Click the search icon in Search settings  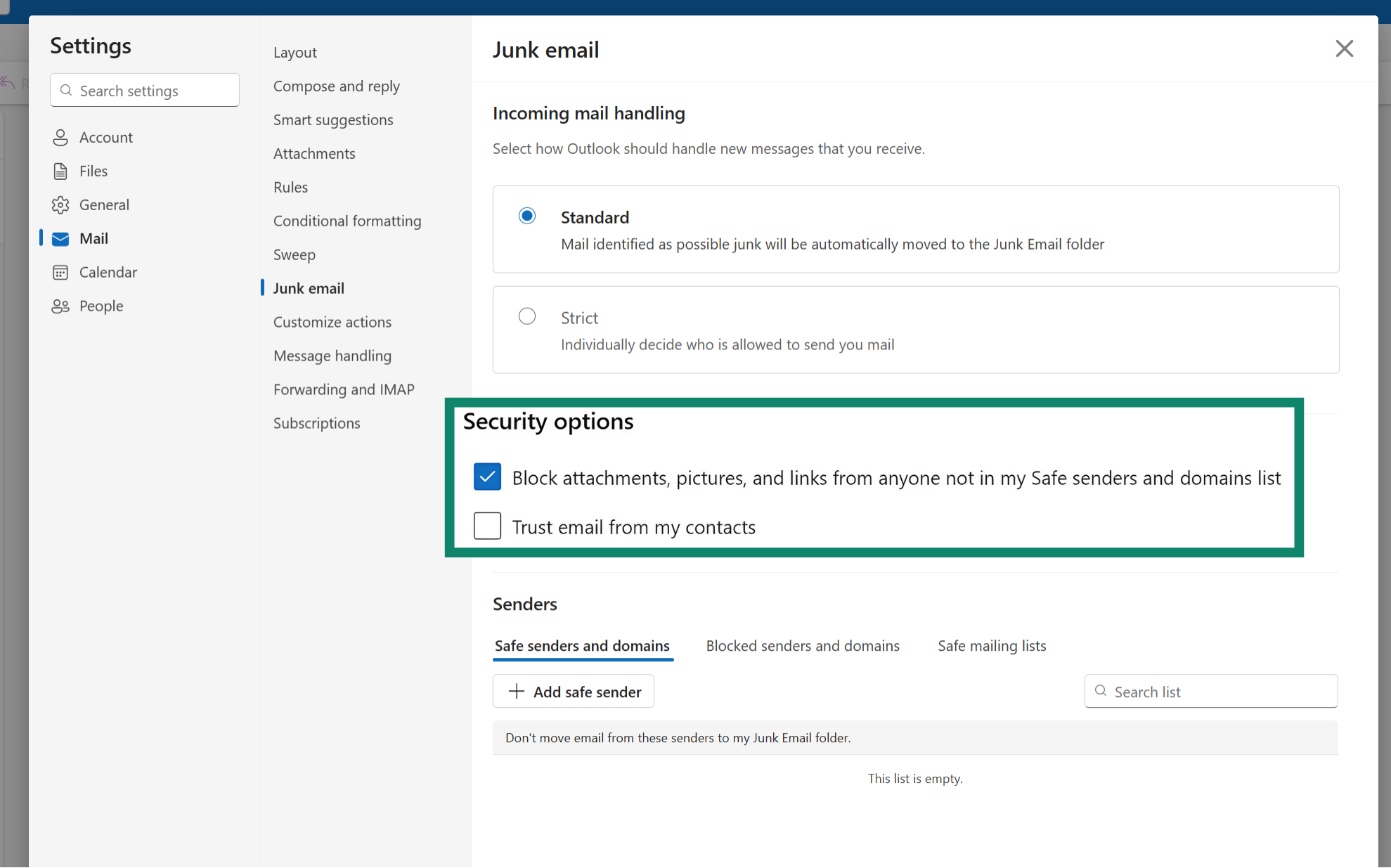pos(66,90)
